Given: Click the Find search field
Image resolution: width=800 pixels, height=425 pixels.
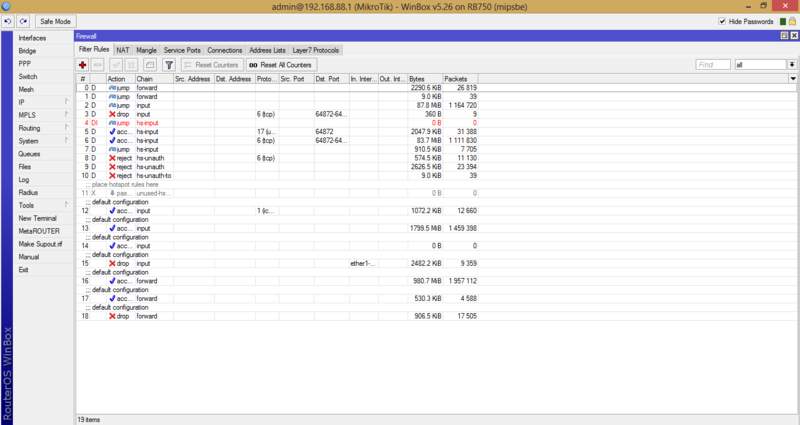Looking at the screenshot, I should [713, 65].
